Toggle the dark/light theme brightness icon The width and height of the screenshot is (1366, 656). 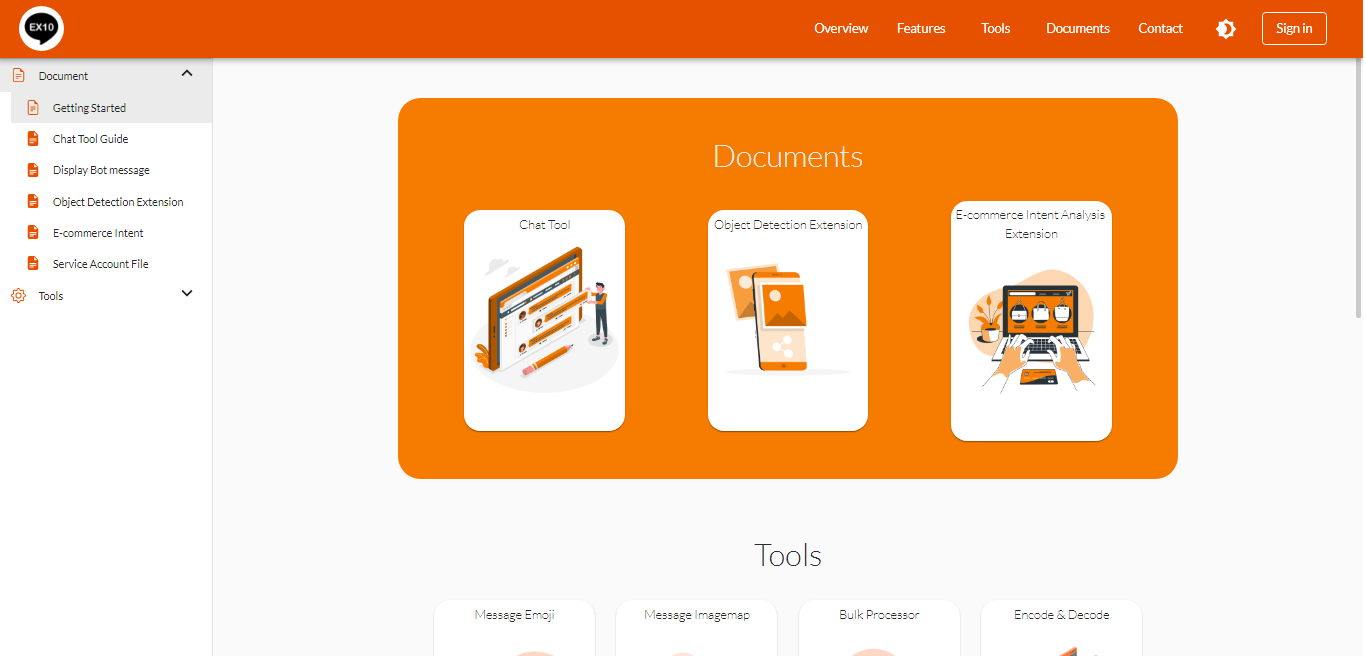coord(1225,29)
